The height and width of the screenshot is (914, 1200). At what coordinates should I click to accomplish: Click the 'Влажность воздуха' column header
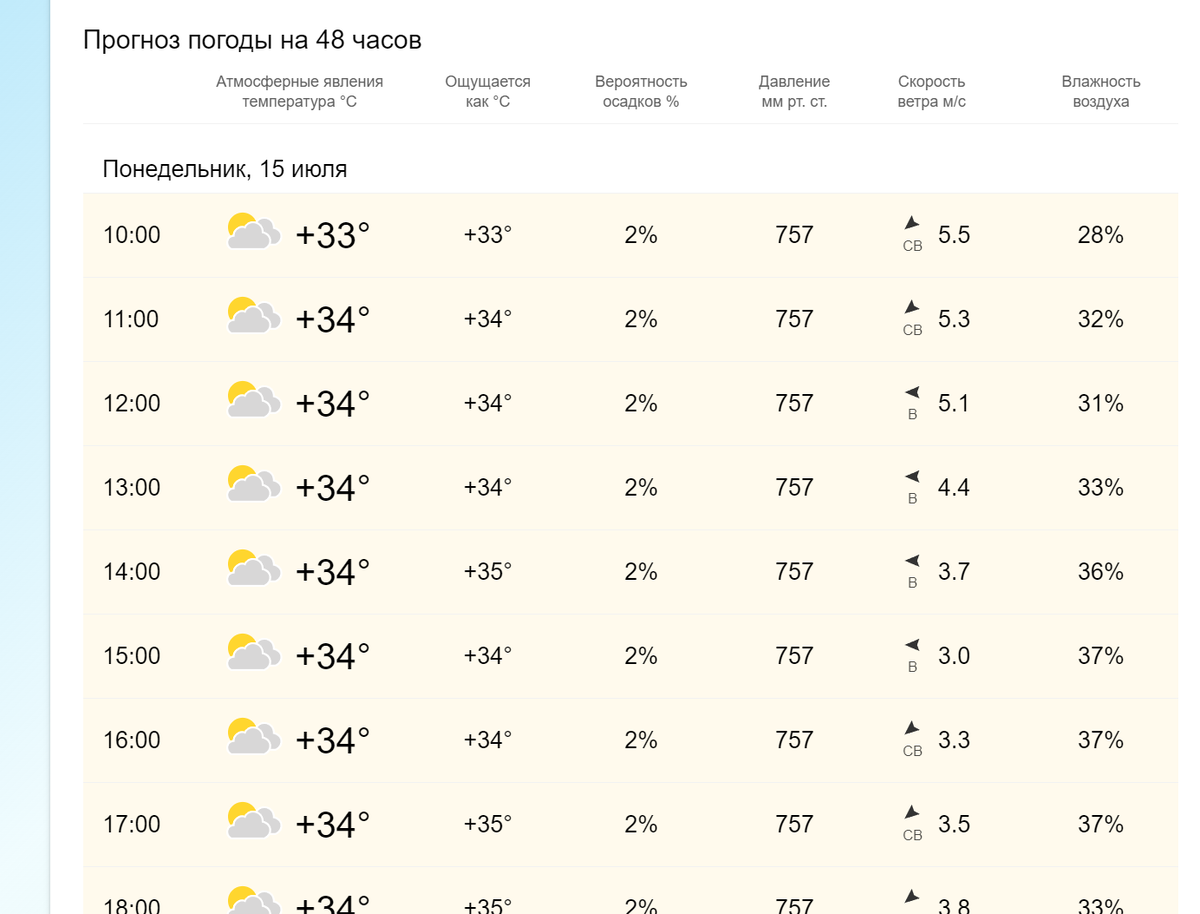point(1101,91)
